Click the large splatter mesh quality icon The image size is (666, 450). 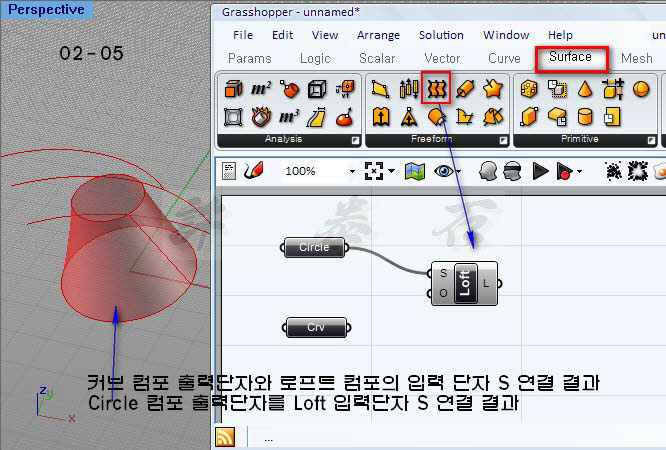click(638, 171)
